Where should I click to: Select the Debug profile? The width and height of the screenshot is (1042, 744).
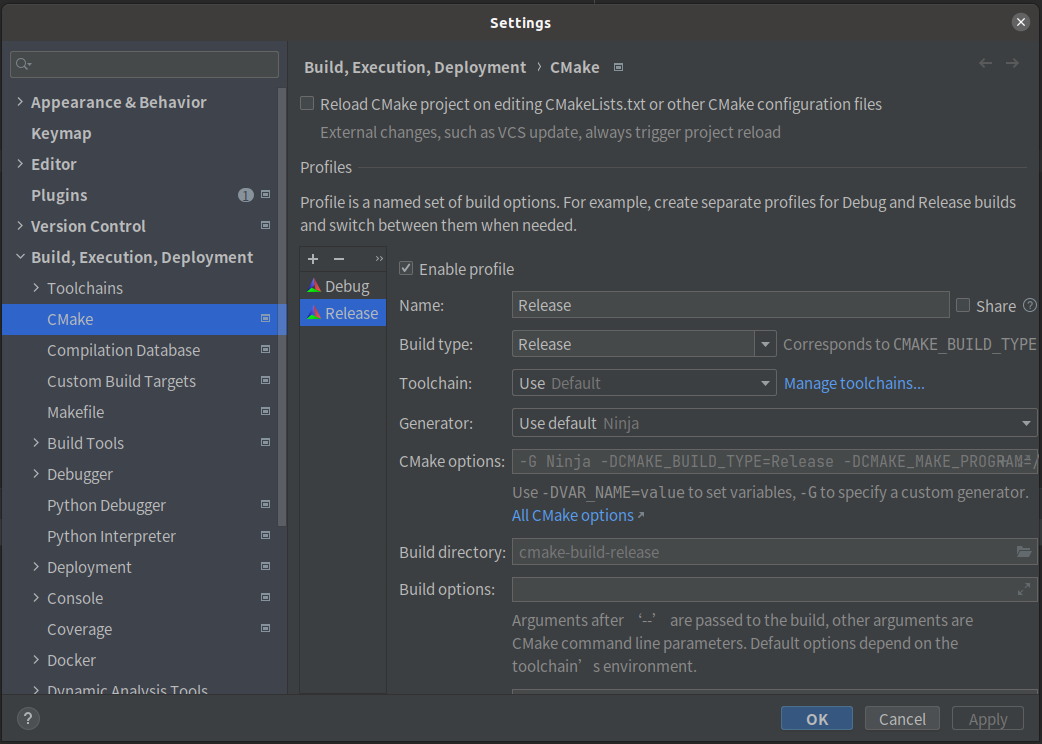[x=346, y=286]
